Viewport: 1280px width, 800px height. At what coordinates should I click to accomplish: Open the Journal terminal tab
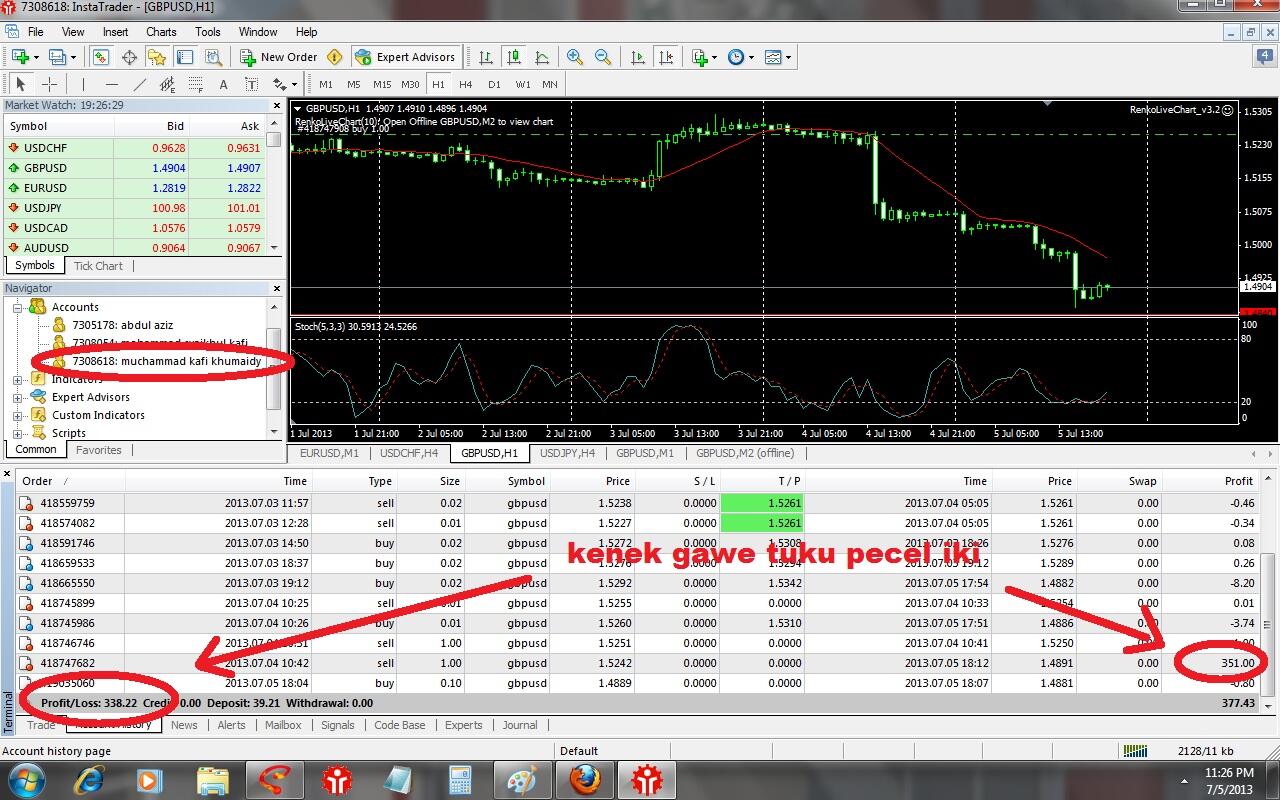point(520,725)
